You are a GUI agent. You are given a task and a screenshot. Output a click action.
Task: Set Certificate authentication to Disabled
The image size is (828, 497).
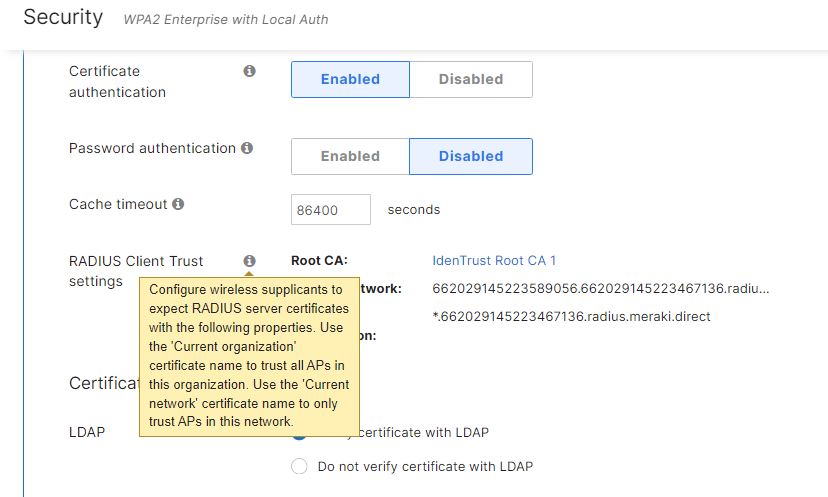pos(470,80)
